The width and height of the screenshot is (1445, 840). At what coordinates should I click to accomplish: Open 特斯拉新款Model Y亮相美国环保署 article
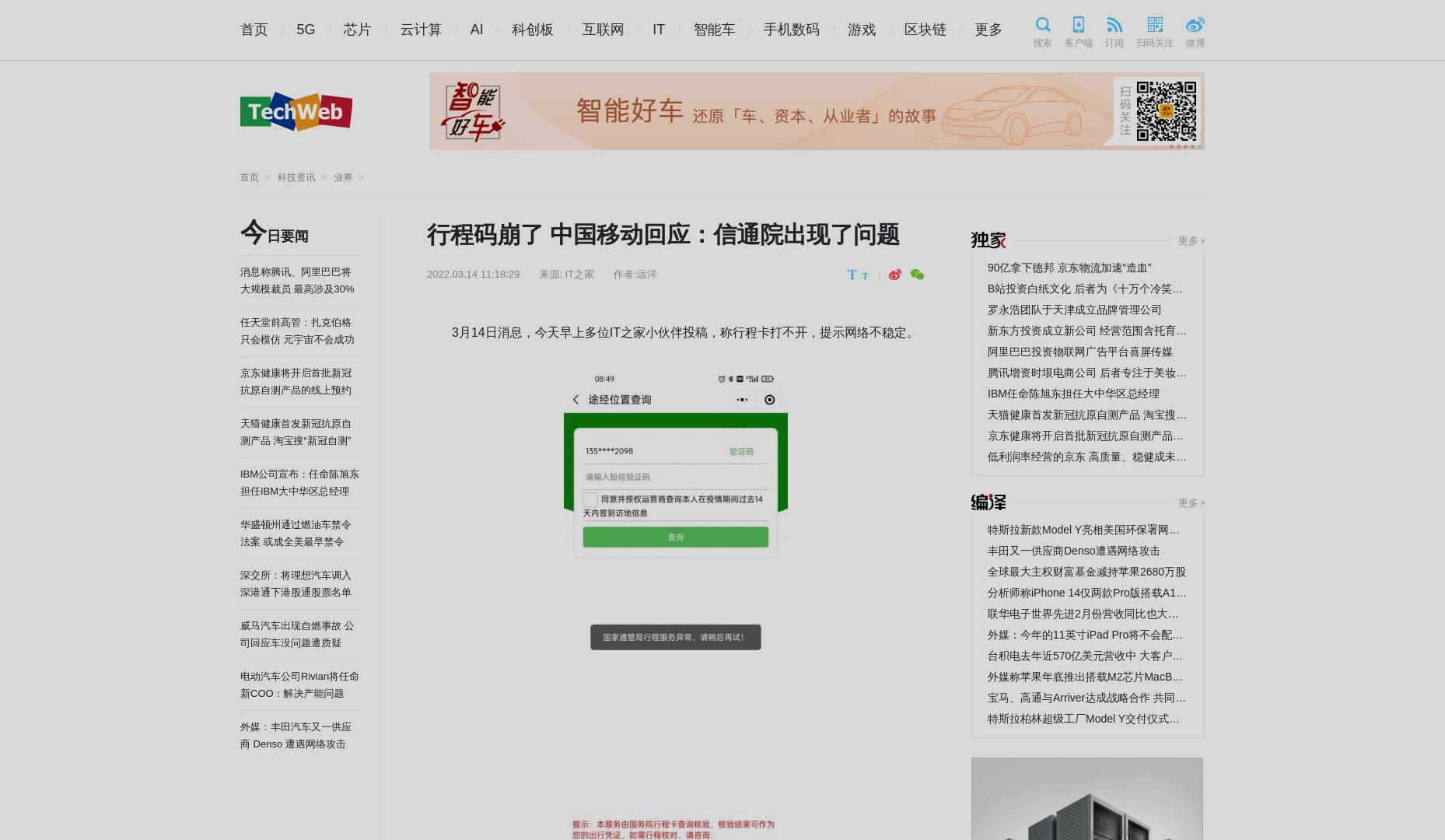[x=1083, y=530]
